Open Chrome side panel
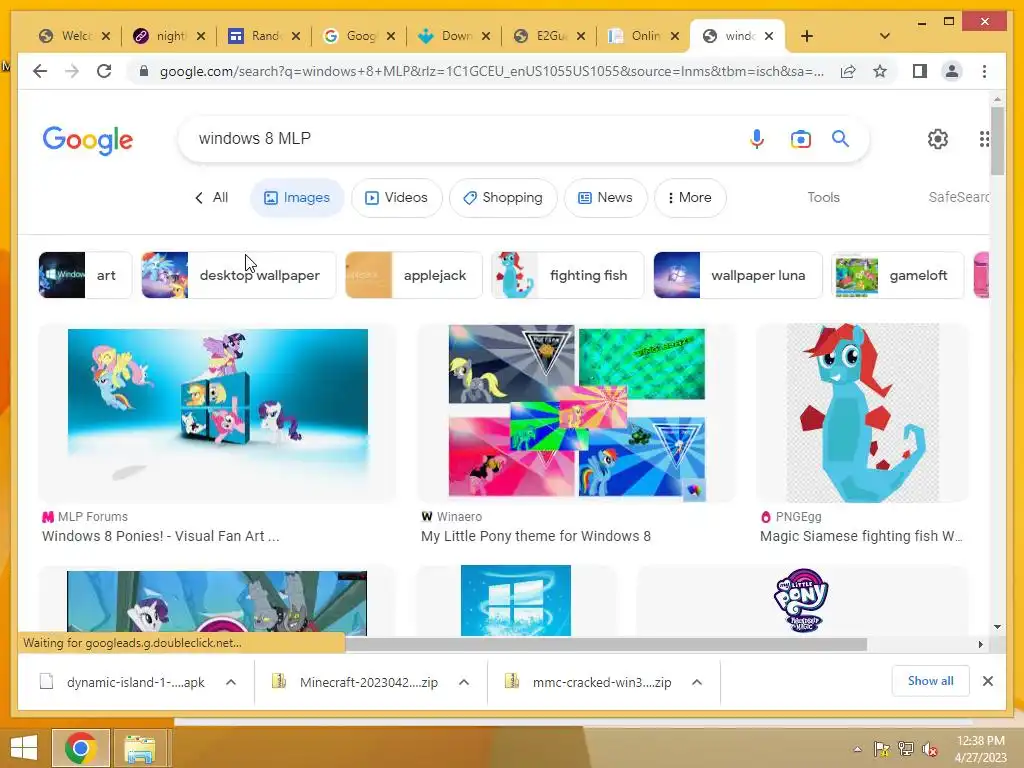 coord(920,71)
